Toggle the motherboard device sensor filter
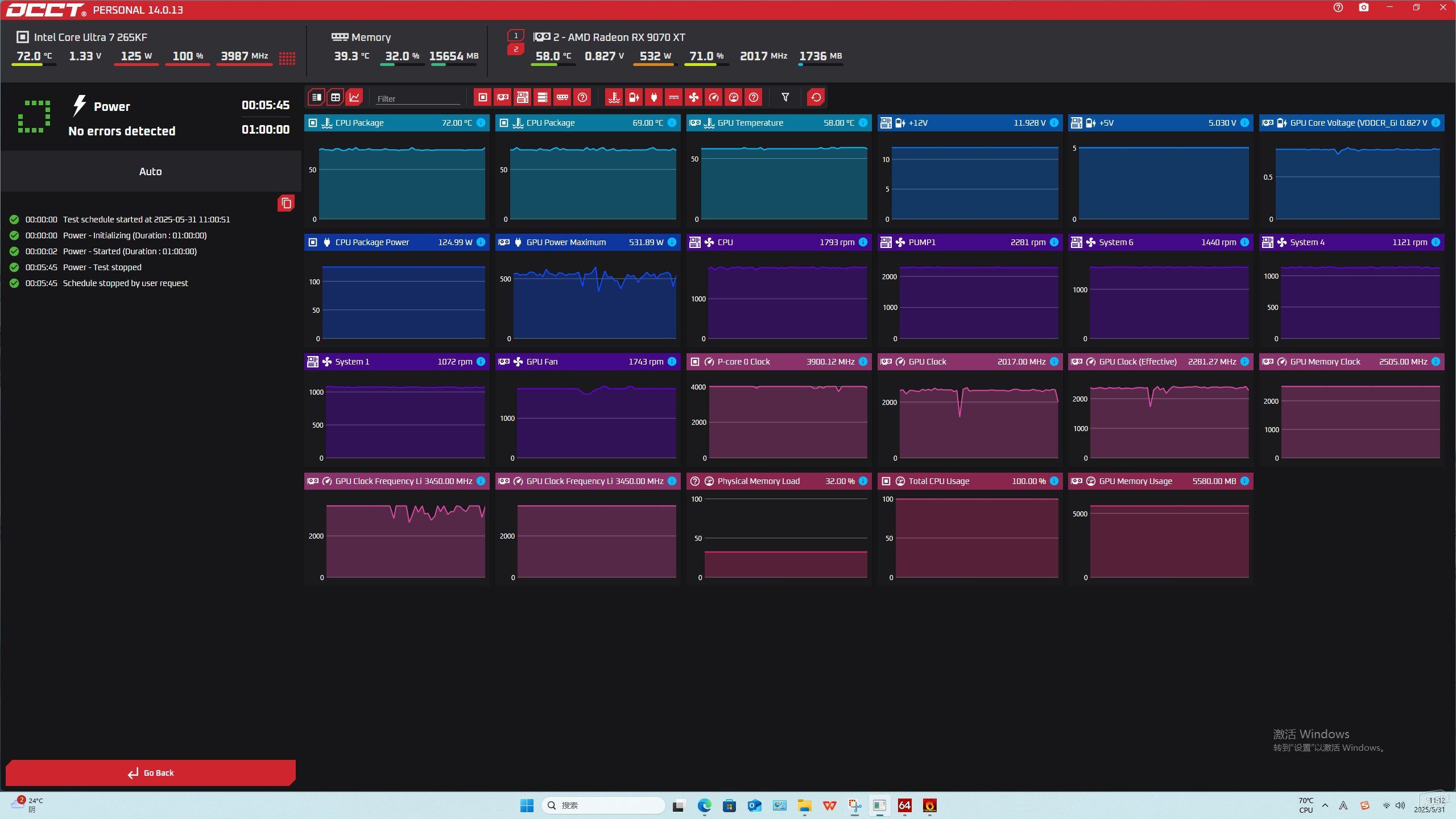 coord(523,97)
